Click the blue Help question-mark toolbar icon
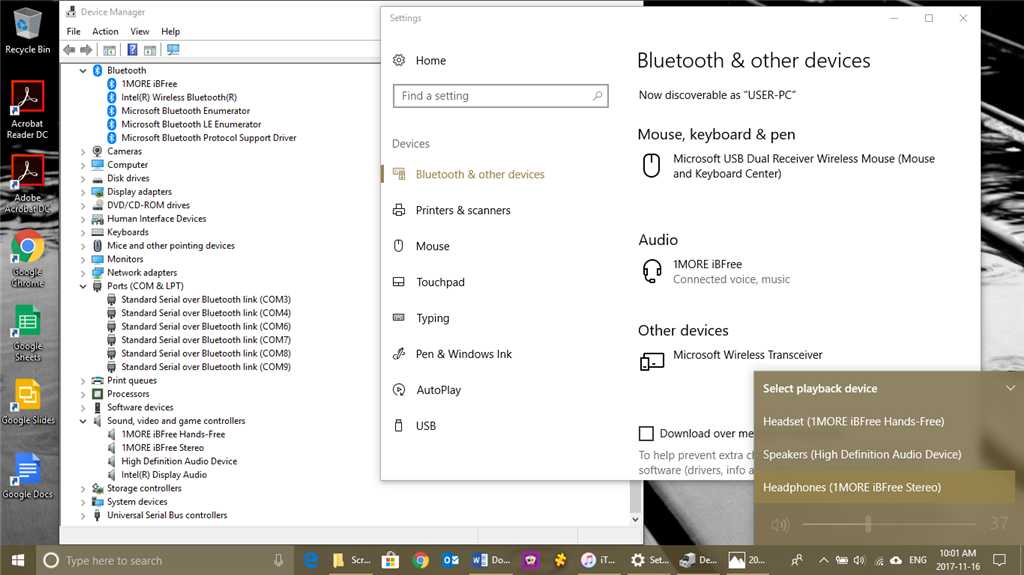The image size is (1024, 575). (x=132, y=50)
